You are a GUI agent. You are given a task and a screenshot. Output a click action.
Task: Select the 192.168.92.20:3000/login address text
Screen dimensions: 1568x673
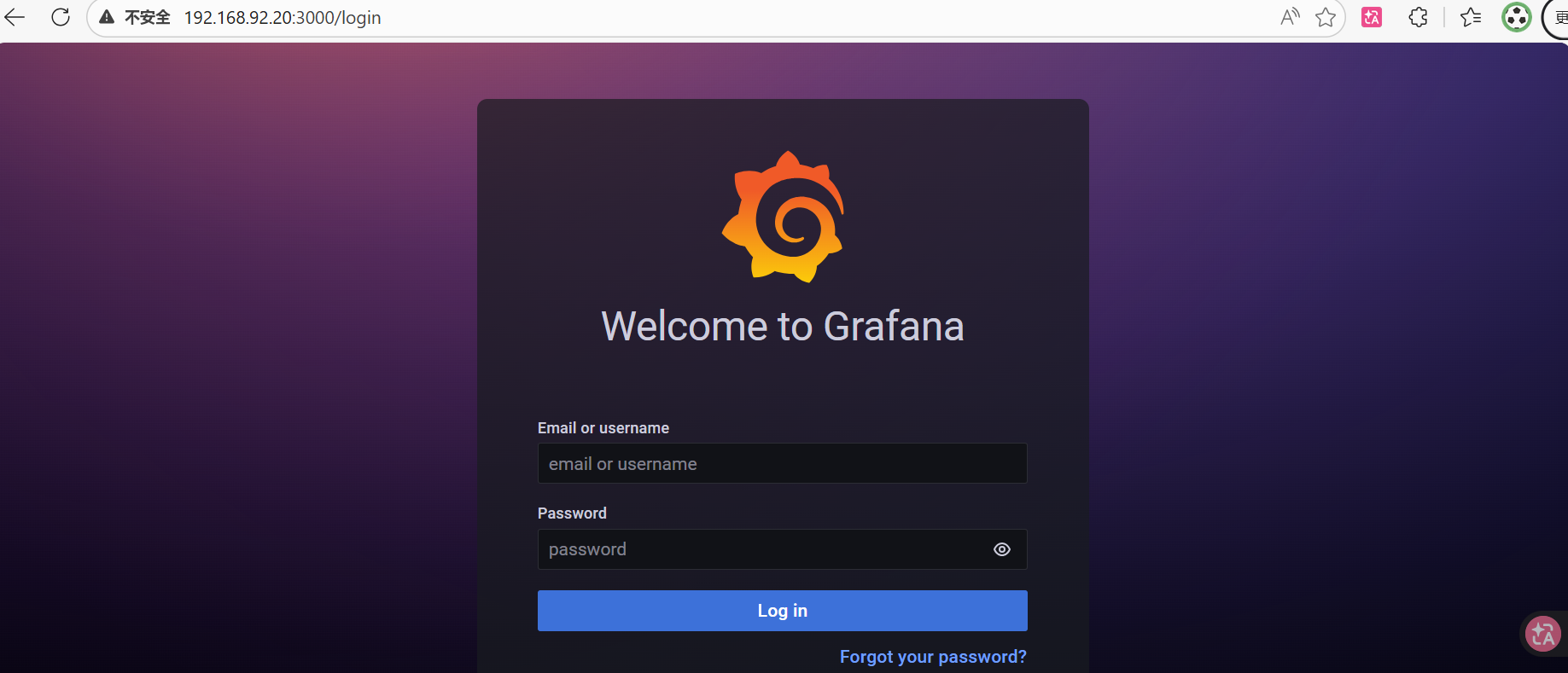click(283, 18)
